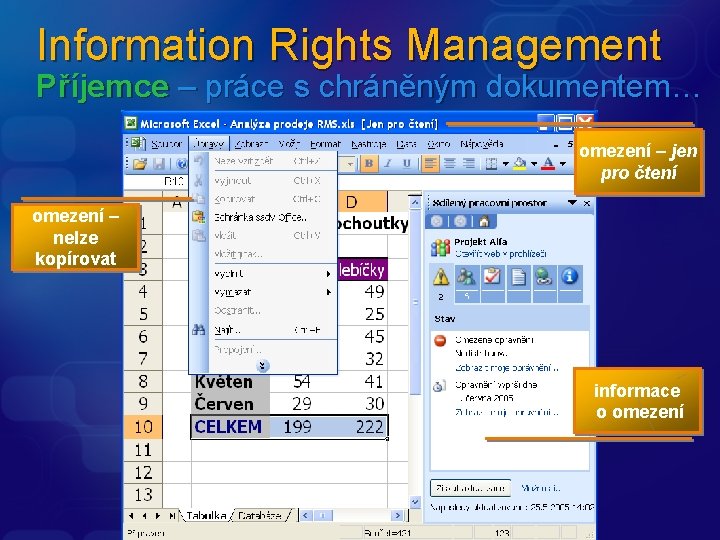This screenshot has width=720, height=540.
Task: Go to first sheet with tab navigation arrow
Action: point(132,516)
